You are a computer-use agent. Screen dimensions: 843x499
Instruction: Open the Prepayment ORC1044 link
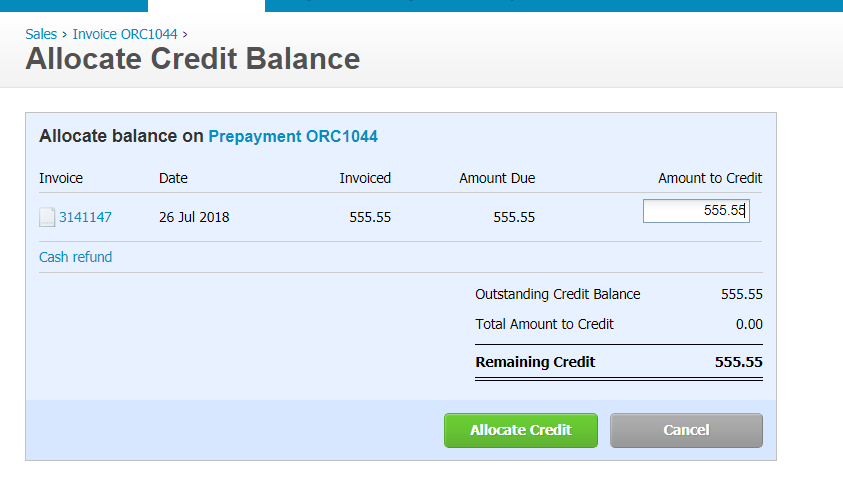point(293,136)
